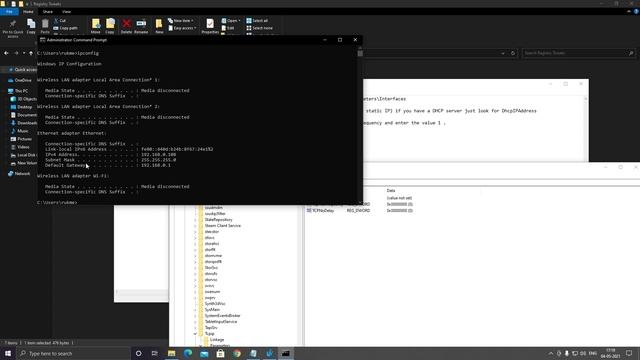The image size is (640, 360).
Task: Select This PC in the navigation pane
Action: coord(18,91)
